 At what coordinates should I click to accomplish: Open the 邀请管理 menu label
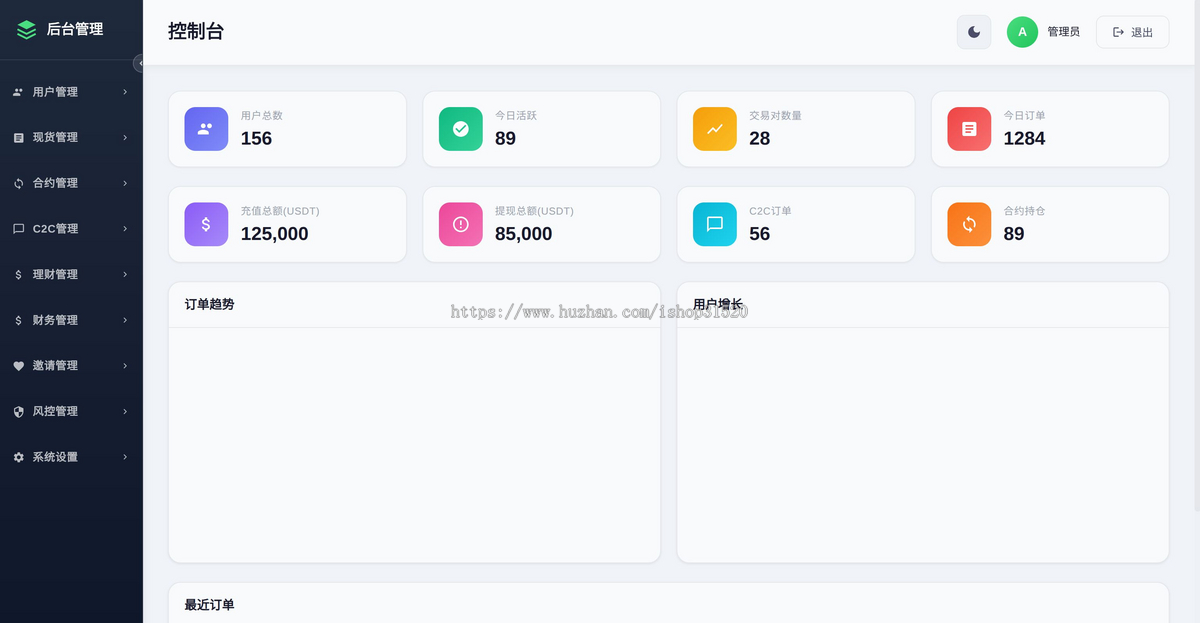(x=55, y=366)
